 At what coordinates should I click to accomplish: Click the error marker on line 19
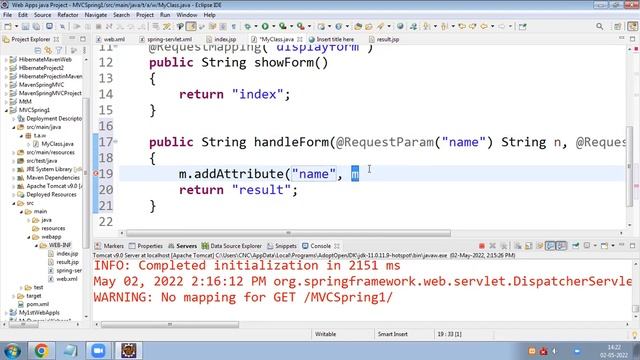[96, 173]
